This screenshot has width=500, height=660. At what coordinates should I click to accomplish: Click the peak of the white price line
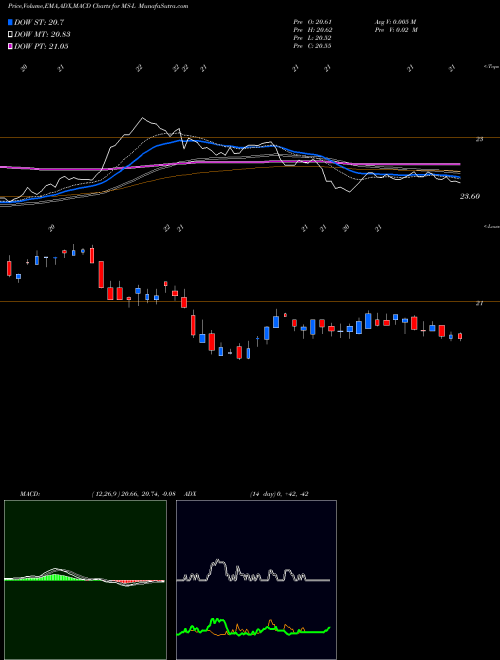tap(142, 118)
